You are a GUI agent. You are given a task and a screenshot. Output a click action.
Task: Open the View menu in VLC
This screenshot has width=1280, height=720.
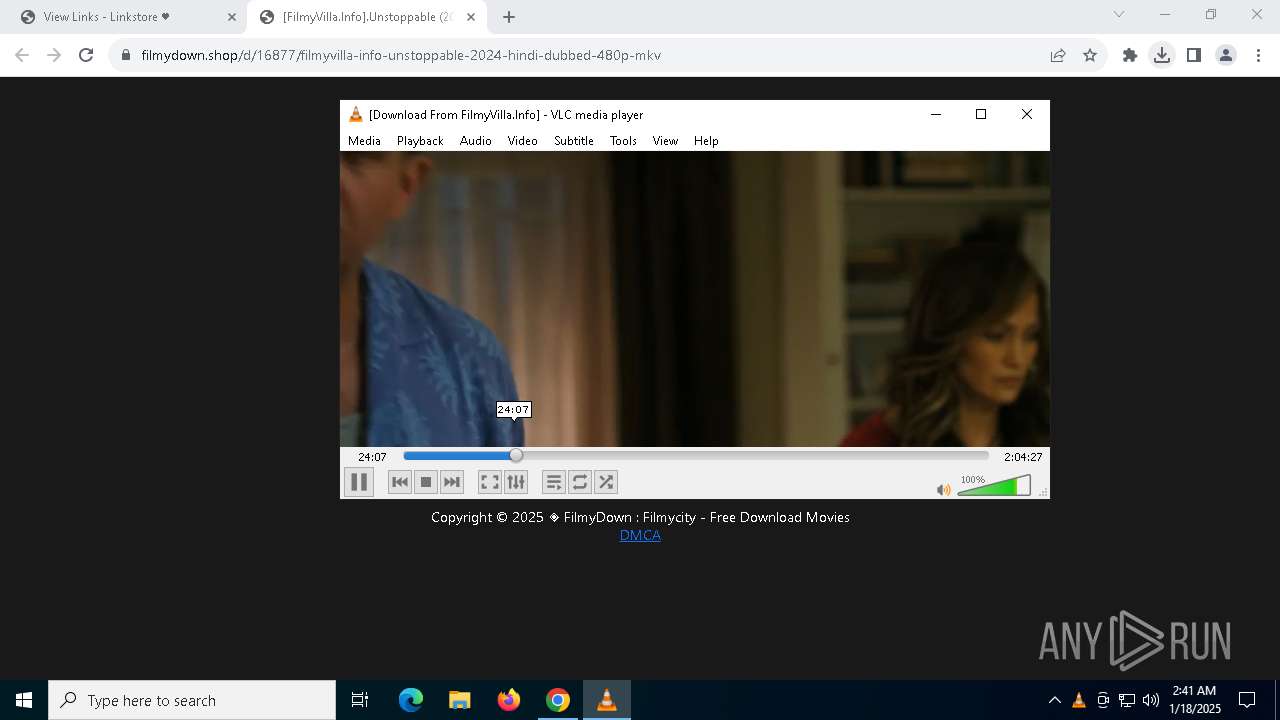[x=665, y=141]
